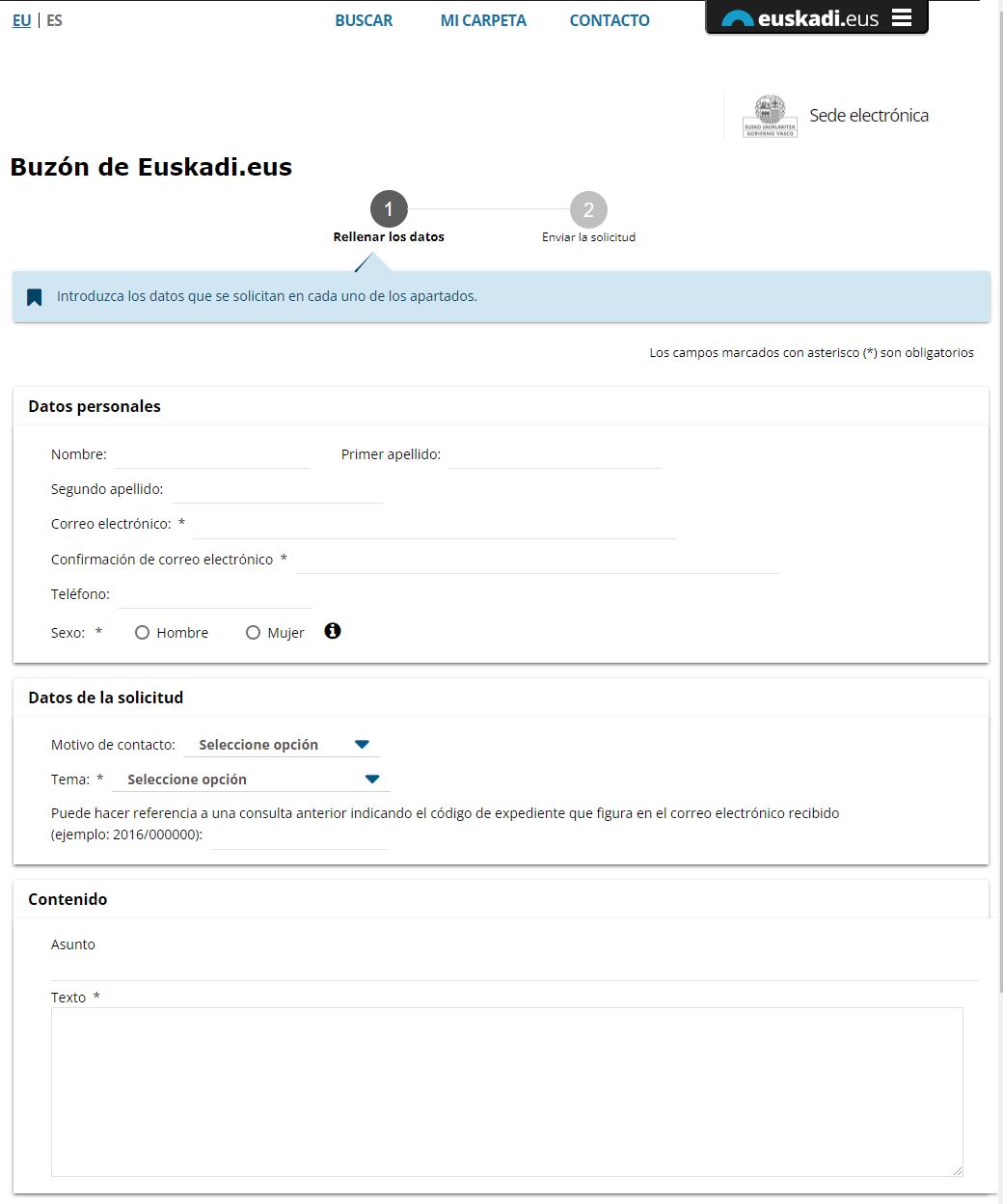This screenshot has width=1003, height=1204.
Task: Switch language to ES
Action: coord(54,20)
